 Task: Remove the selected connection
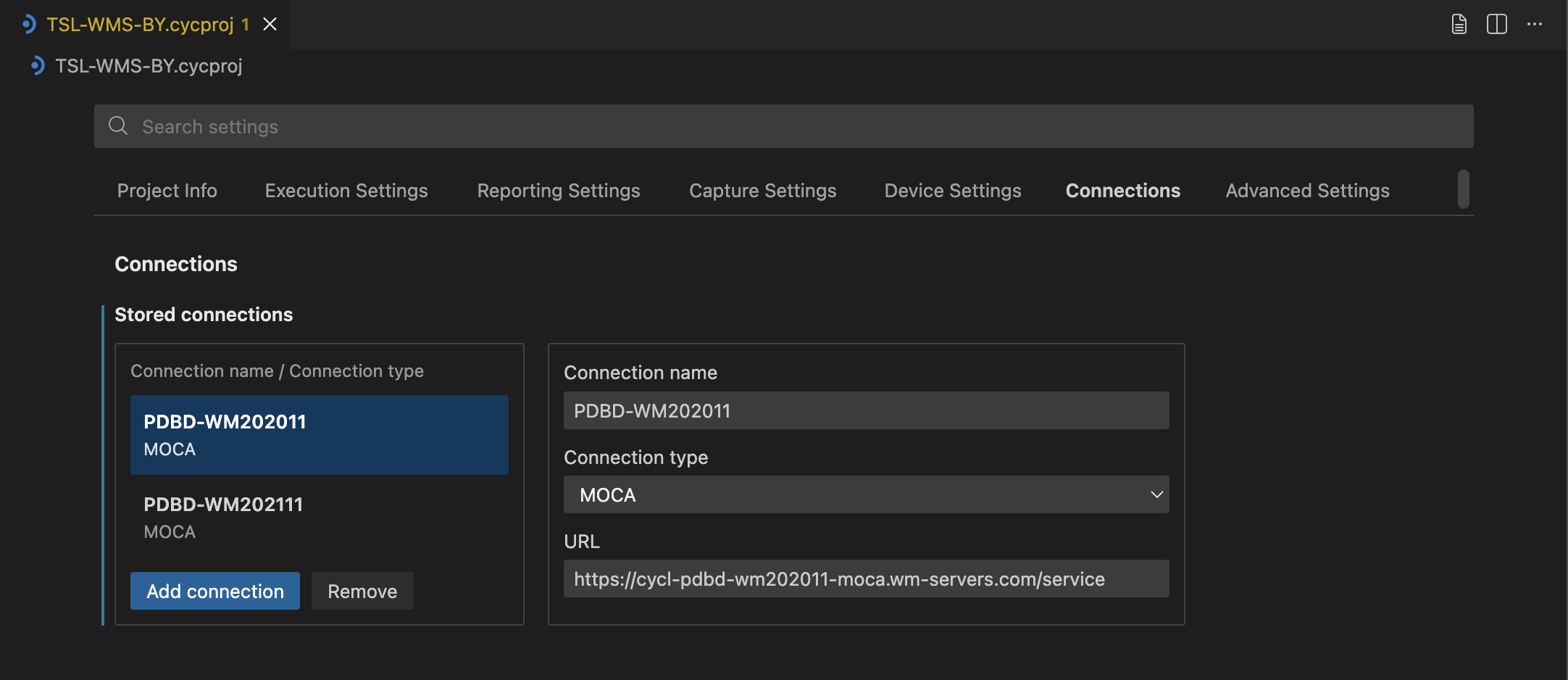click(x=362, y=591)
